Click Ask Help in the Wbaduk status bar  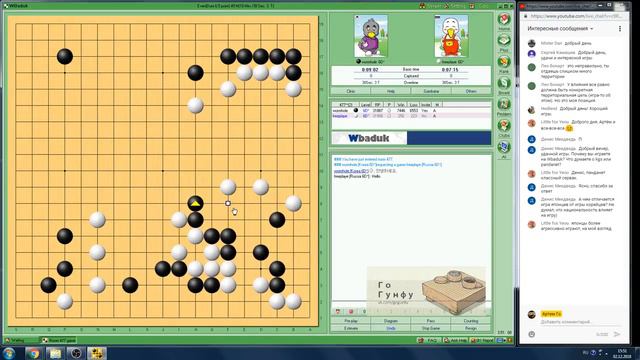click(x=455, y=340)
